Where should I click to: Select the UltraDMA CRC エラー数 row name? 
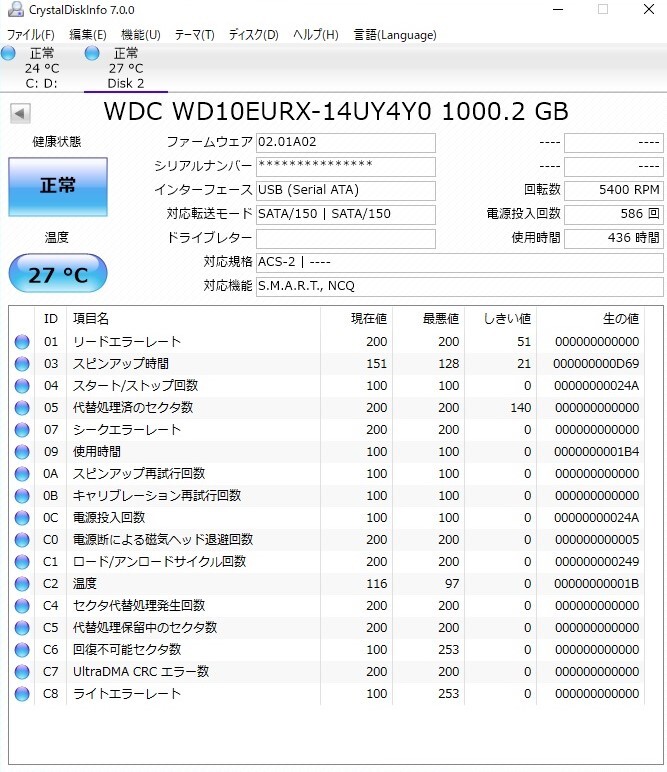pyautogui.click(x=141, y=672)
